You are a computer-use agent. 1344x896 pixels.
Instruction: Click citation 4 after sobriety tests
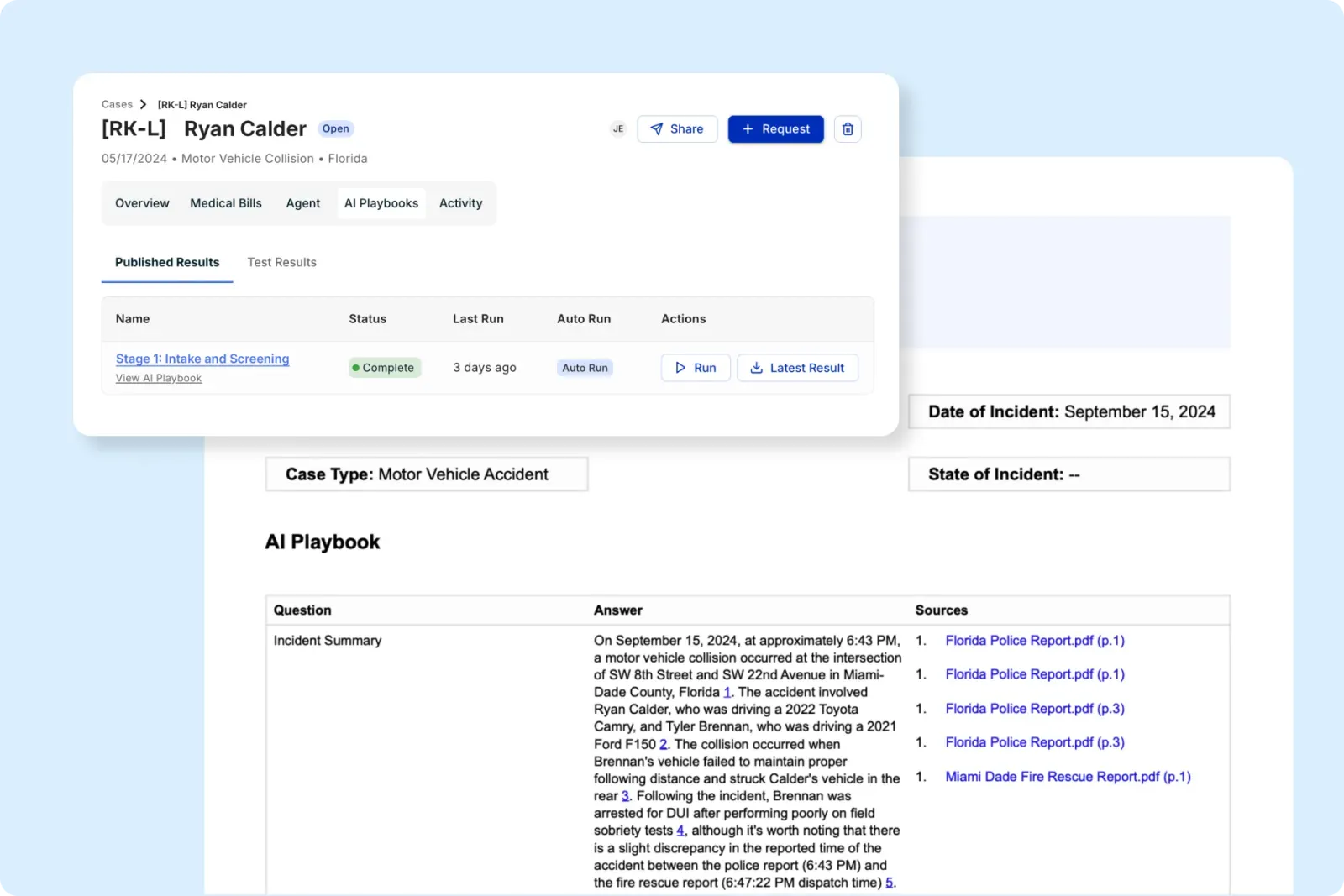[x=680, y=831]
